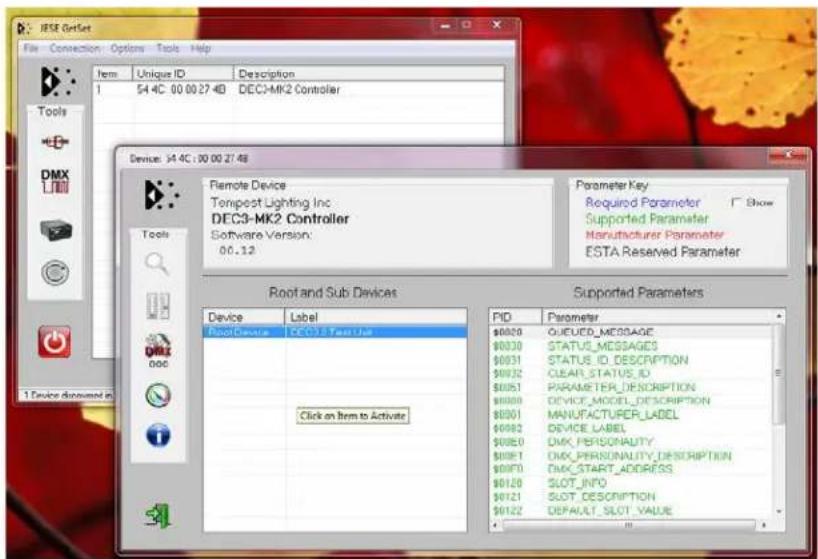The height and width of the screenshot is (559, 818).
Task: Select the CLEAR_STATUS_ID parameter
Action: click(x=599, y=373)
